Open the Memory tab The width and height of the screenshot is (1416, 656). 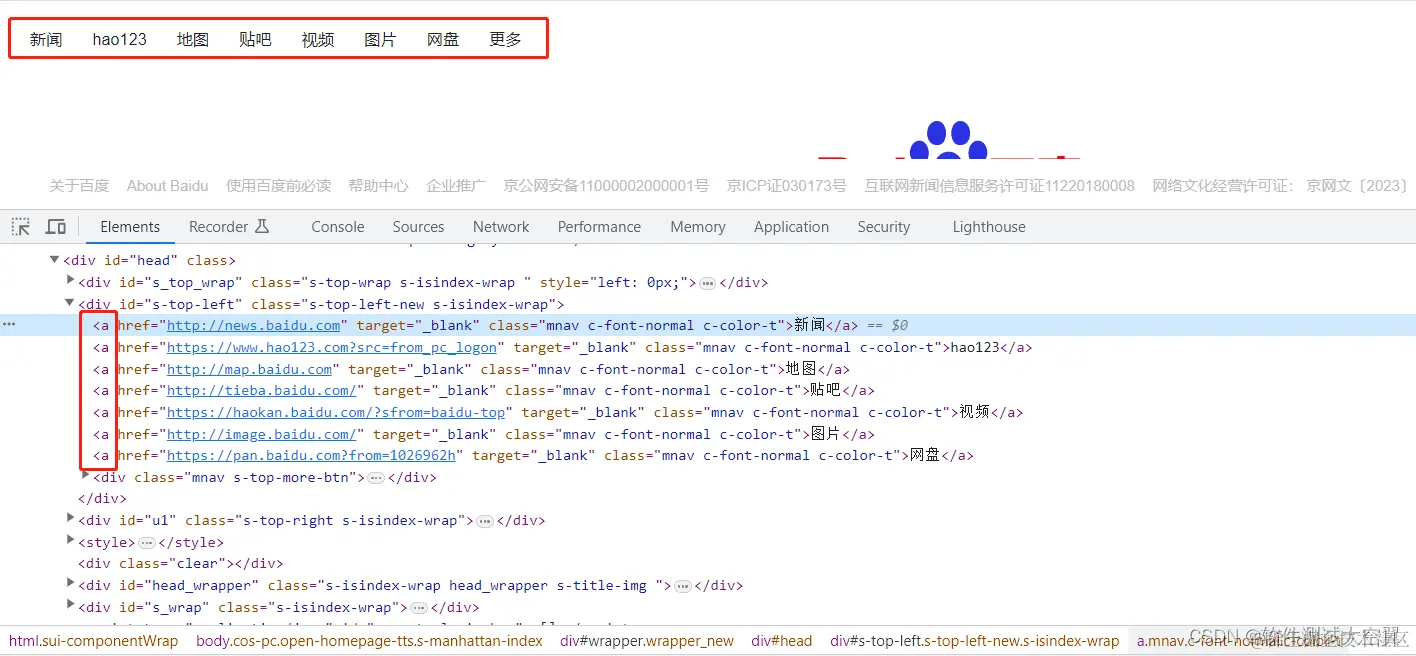698,227
